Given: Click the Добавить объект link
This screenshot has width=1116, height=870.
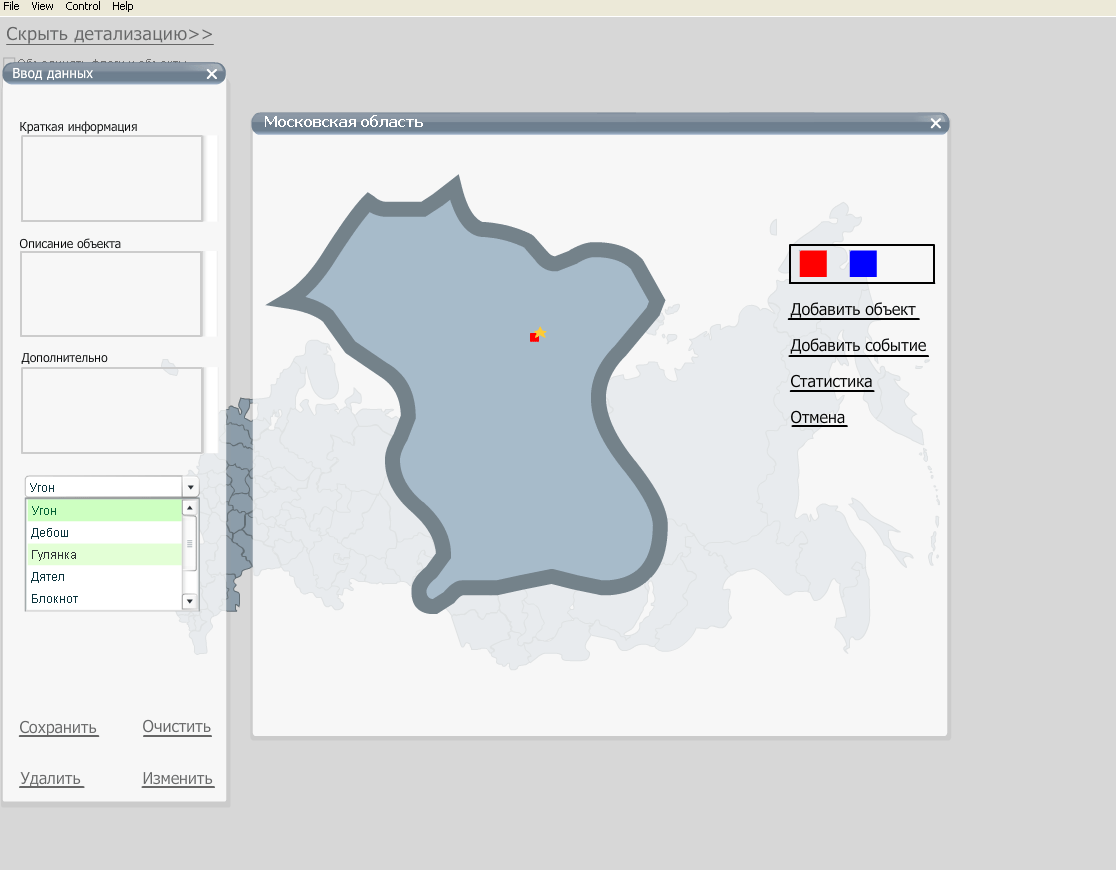Looking at the screenshot, I should (853, 310).
